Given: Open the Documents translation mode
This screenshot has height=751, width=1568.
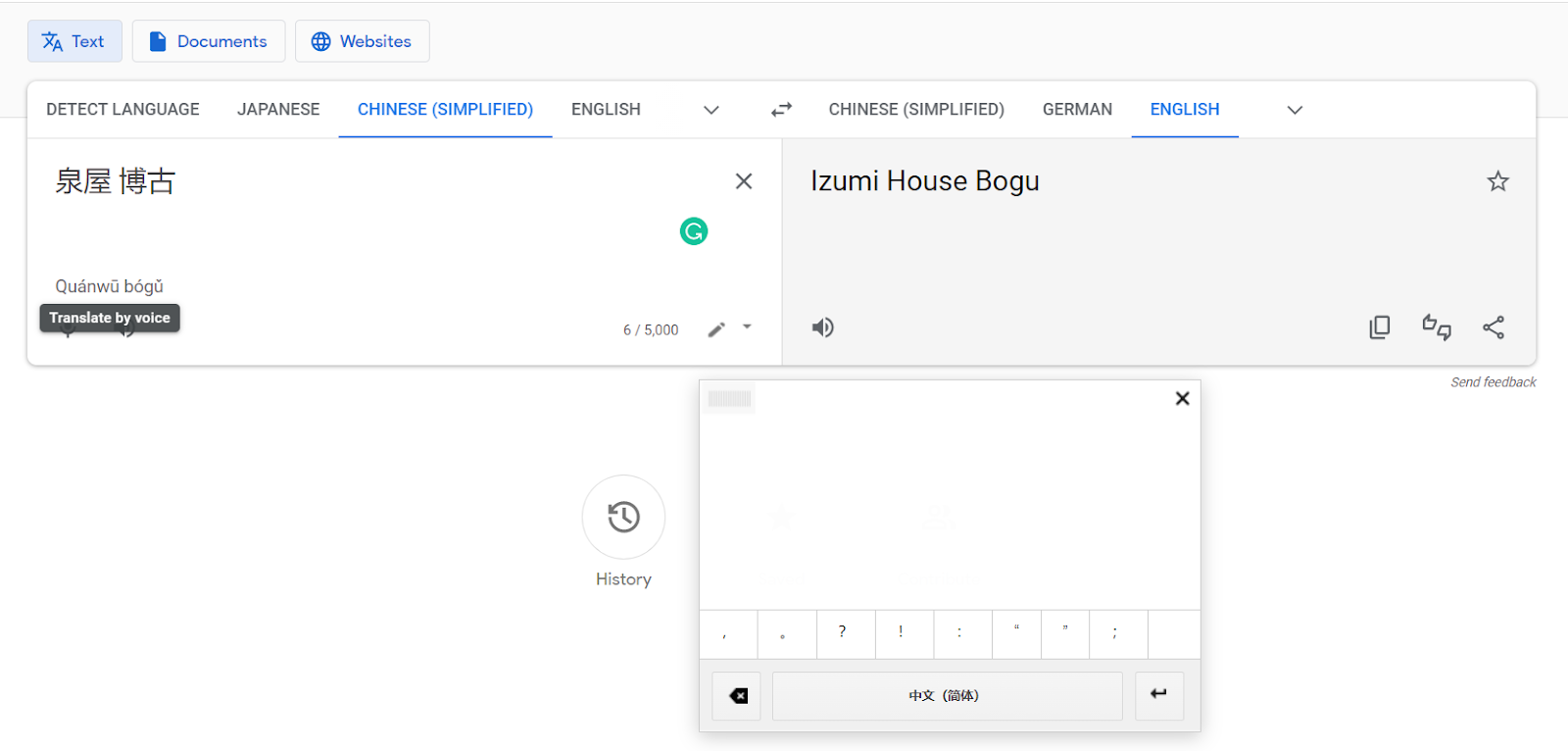Looking at the screenshot, I should point(209,41).
